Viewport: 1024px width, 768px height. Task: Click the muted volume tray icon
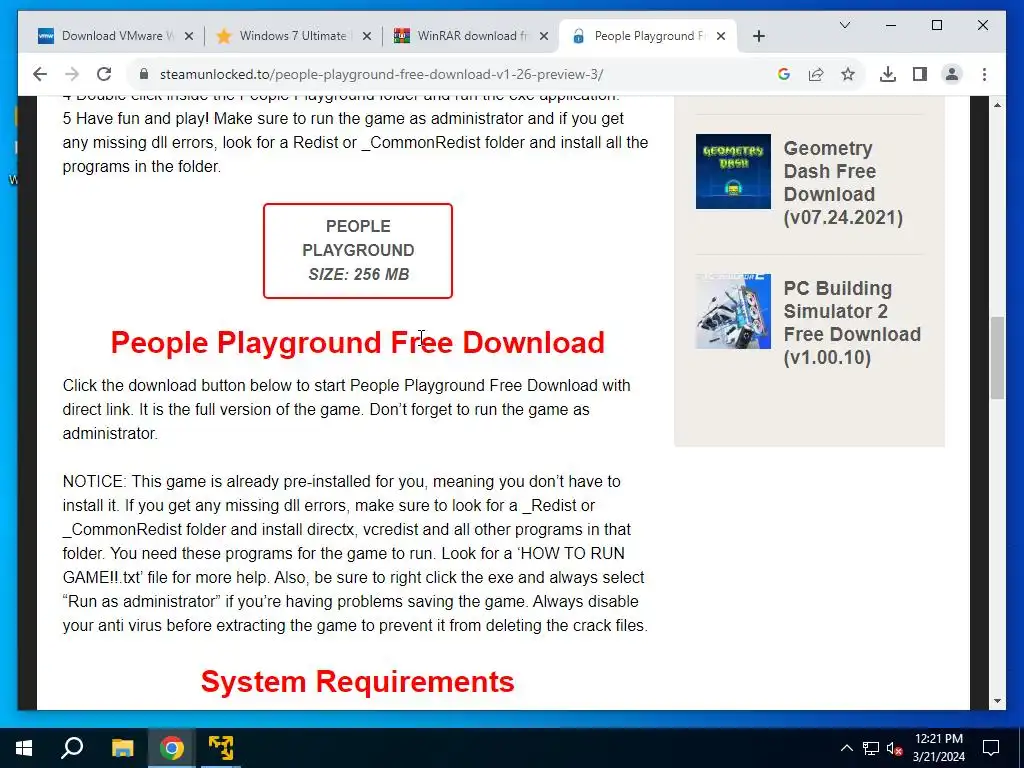pyautogui.click(x=894, y=748)
